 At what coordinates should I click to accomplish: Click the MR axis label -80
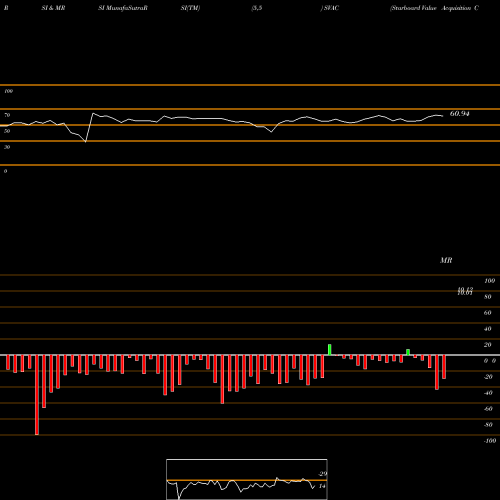pos(488,425)
